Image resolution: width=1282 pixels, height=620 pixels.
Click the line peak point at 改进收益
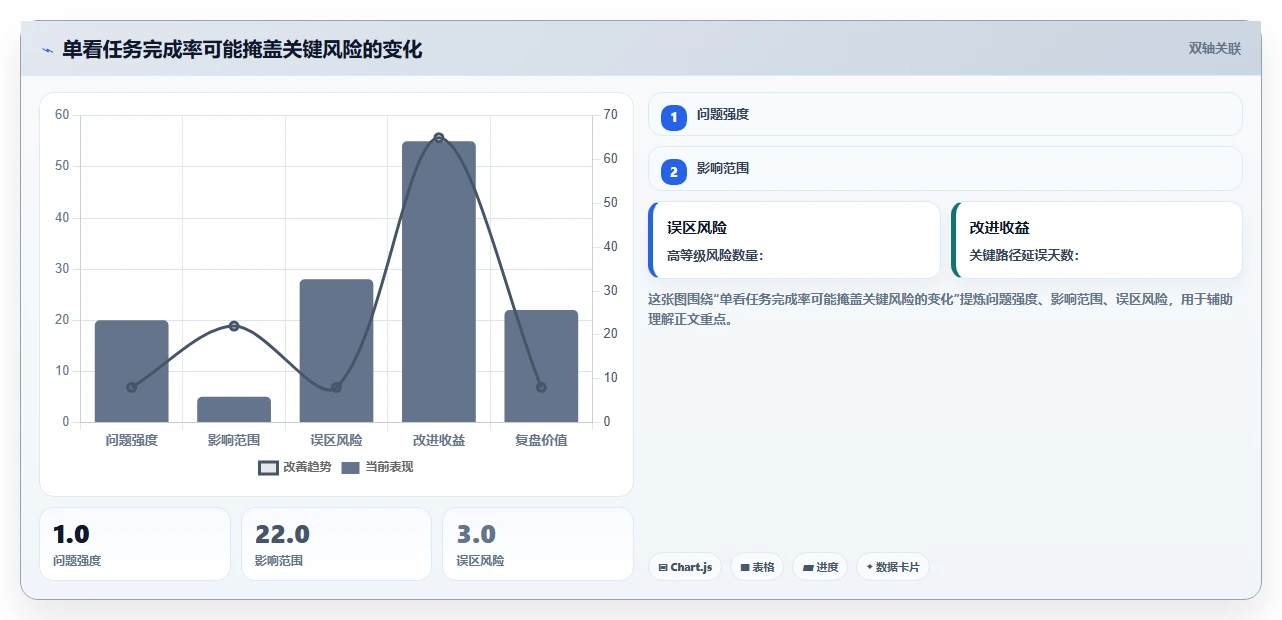[x=439, y=137]
